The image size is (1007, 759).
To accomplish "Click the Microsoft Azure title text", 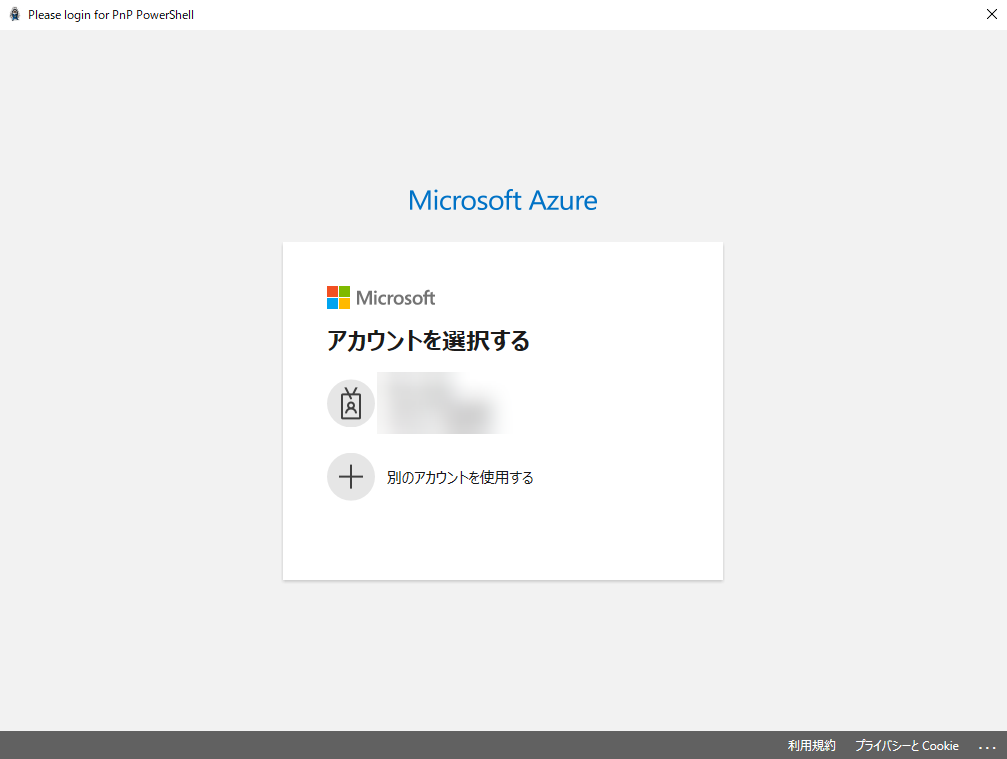I will (503, 200).
